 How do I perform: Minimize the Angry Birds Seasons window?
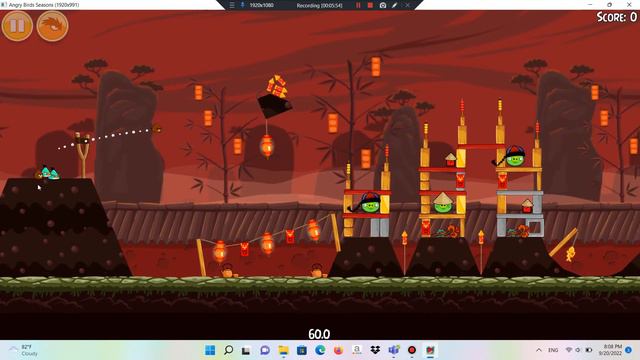click(x=590, y=4)
